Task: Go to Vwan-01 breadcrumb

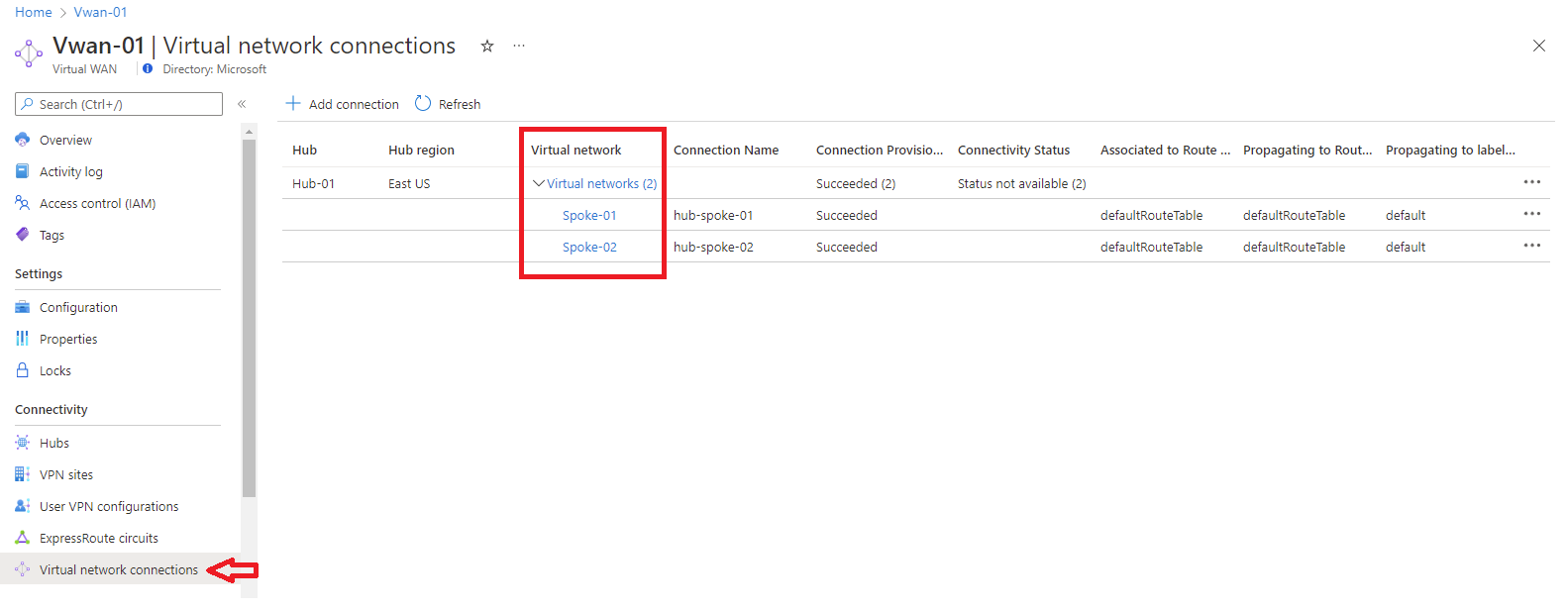Action: coord(101,12)
